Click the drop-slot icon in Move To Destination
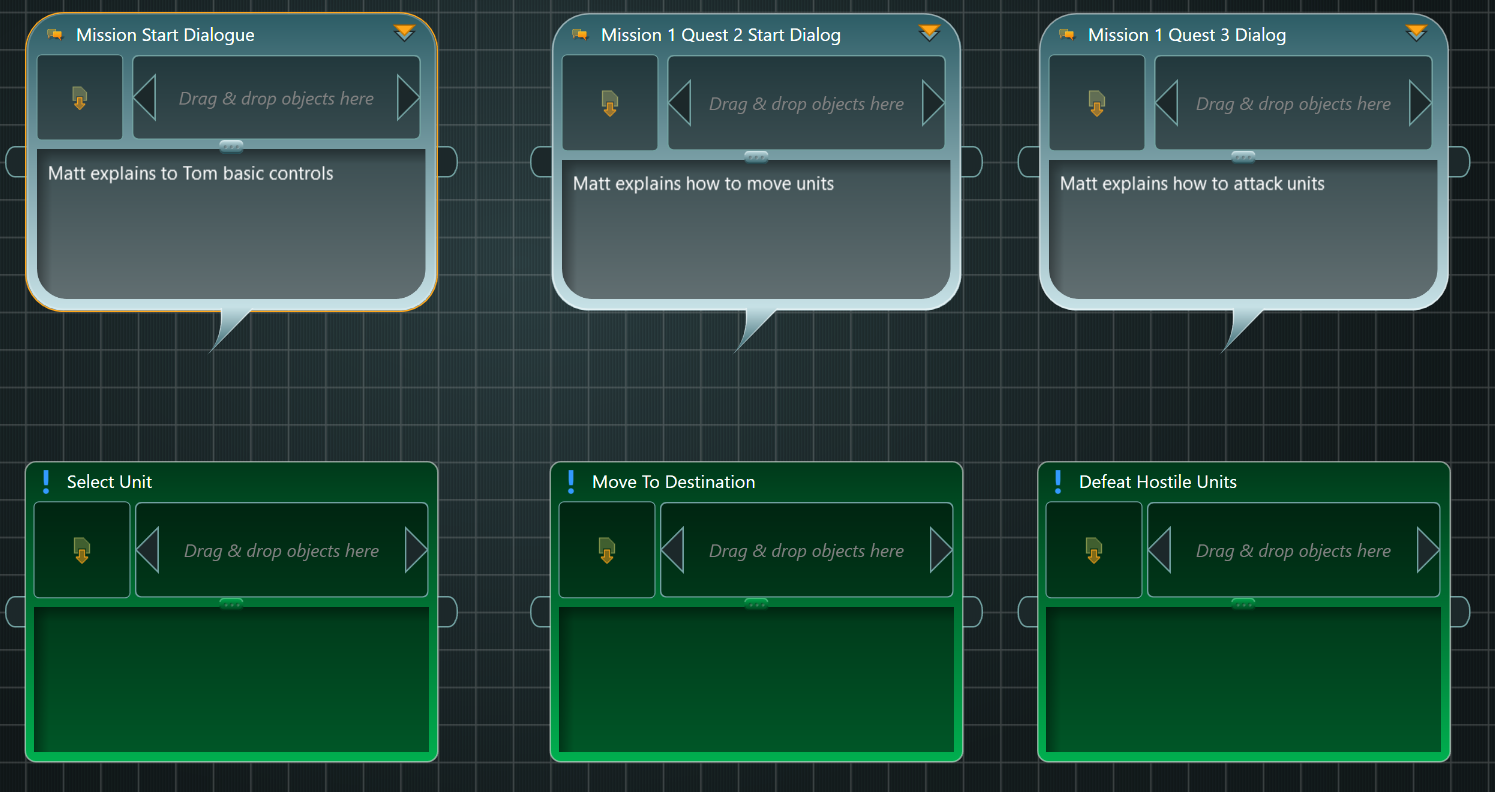Image resolution: width=1495 pixels, height=792 pixels. 607,550
